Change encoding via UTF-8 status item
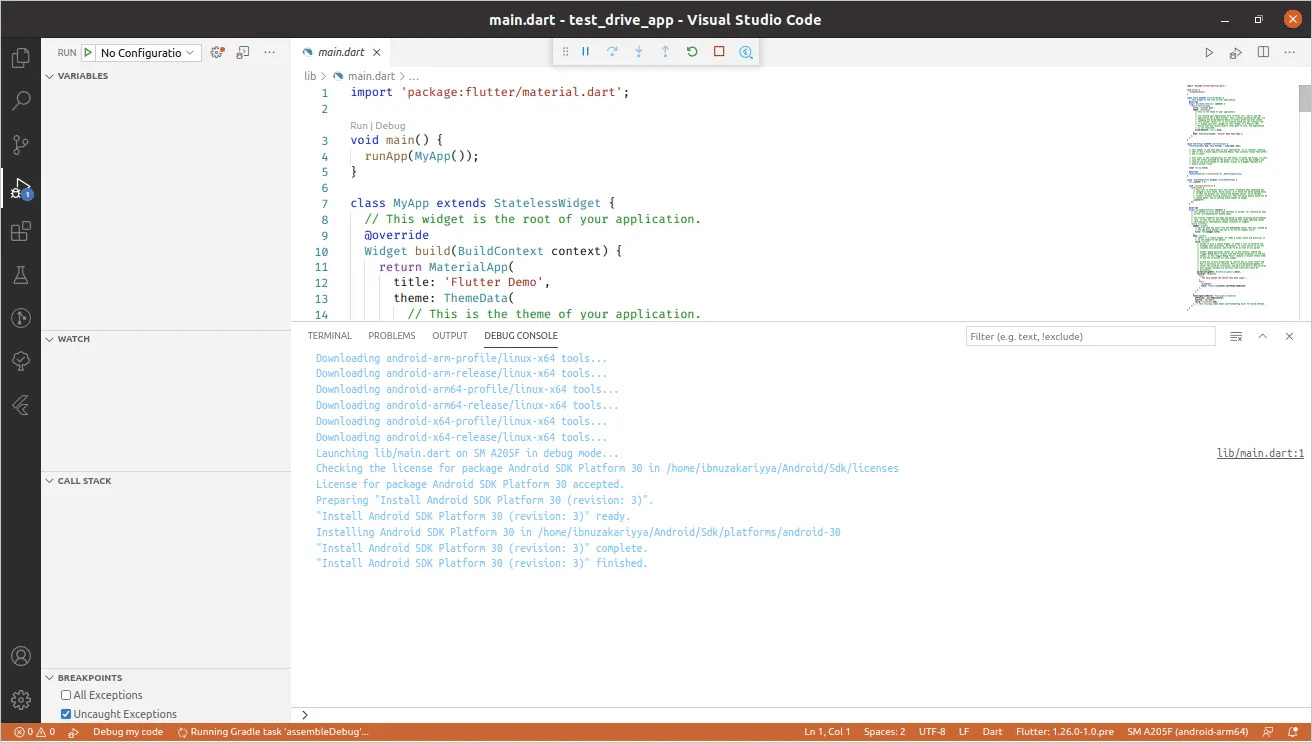 tap(931, 732)
